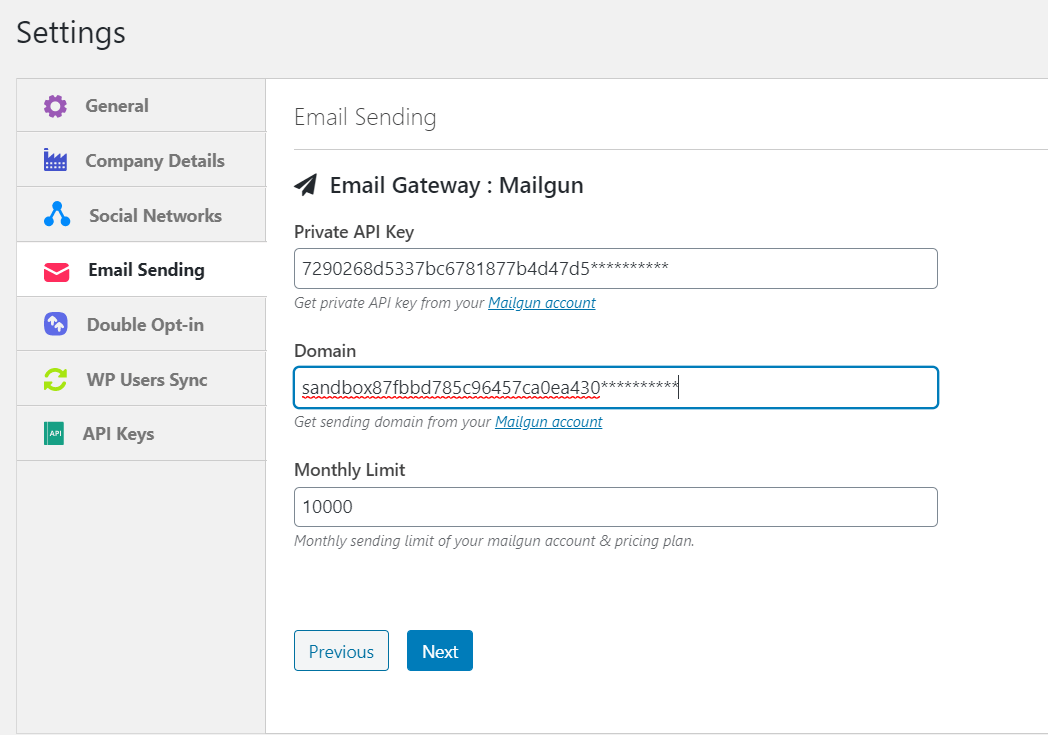Open the Mailgun account link under Private API Key
The height and width of the screenshot is (735, 1048).
pos(541,302)
